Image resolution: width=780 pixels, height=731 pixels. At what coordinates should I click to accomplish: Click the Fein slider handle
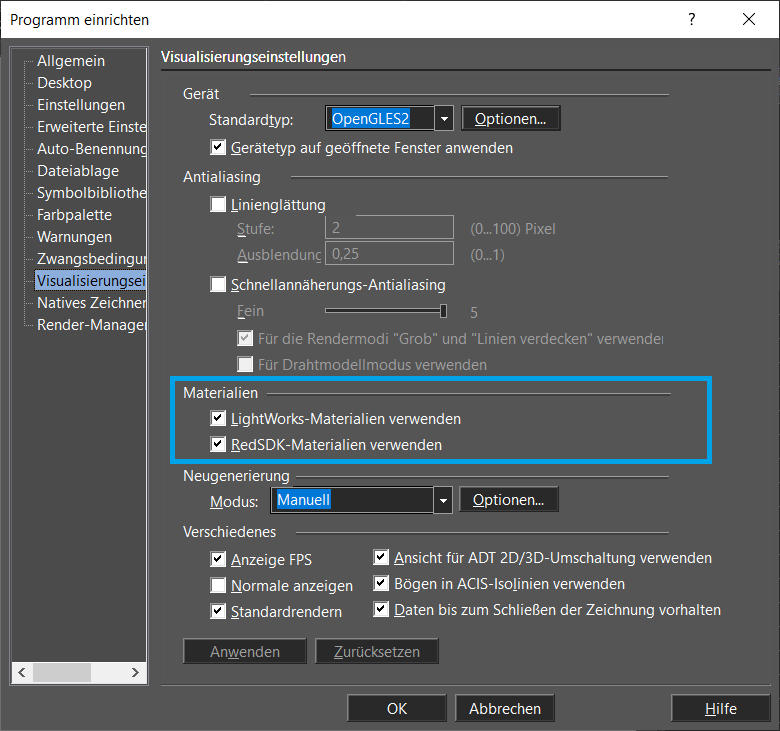pyautogui.click(x=443, y=311)
